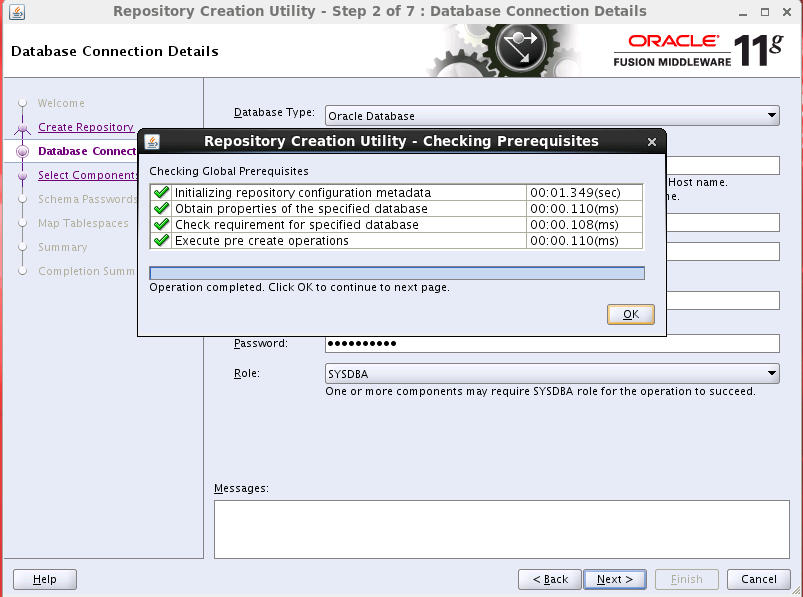Viewport: 803px width, 597px height.
Task: Click the 00:00.108(ms) time cell
Action: click(x=584, y=224)
